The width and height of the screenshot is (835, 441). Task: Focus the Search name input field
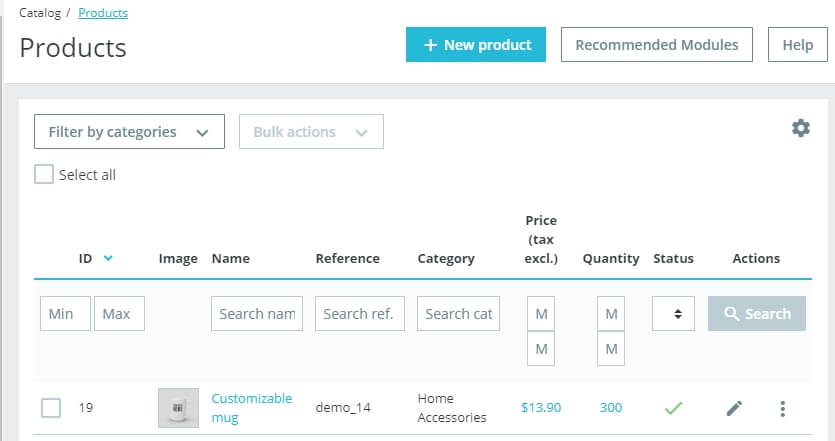pos(256,314)
